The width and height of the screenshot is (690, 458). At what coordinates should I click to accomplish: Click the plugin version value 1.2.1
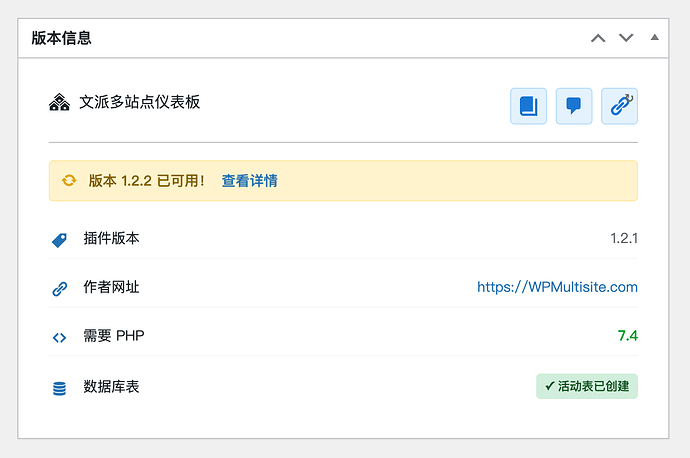point(624,239)
